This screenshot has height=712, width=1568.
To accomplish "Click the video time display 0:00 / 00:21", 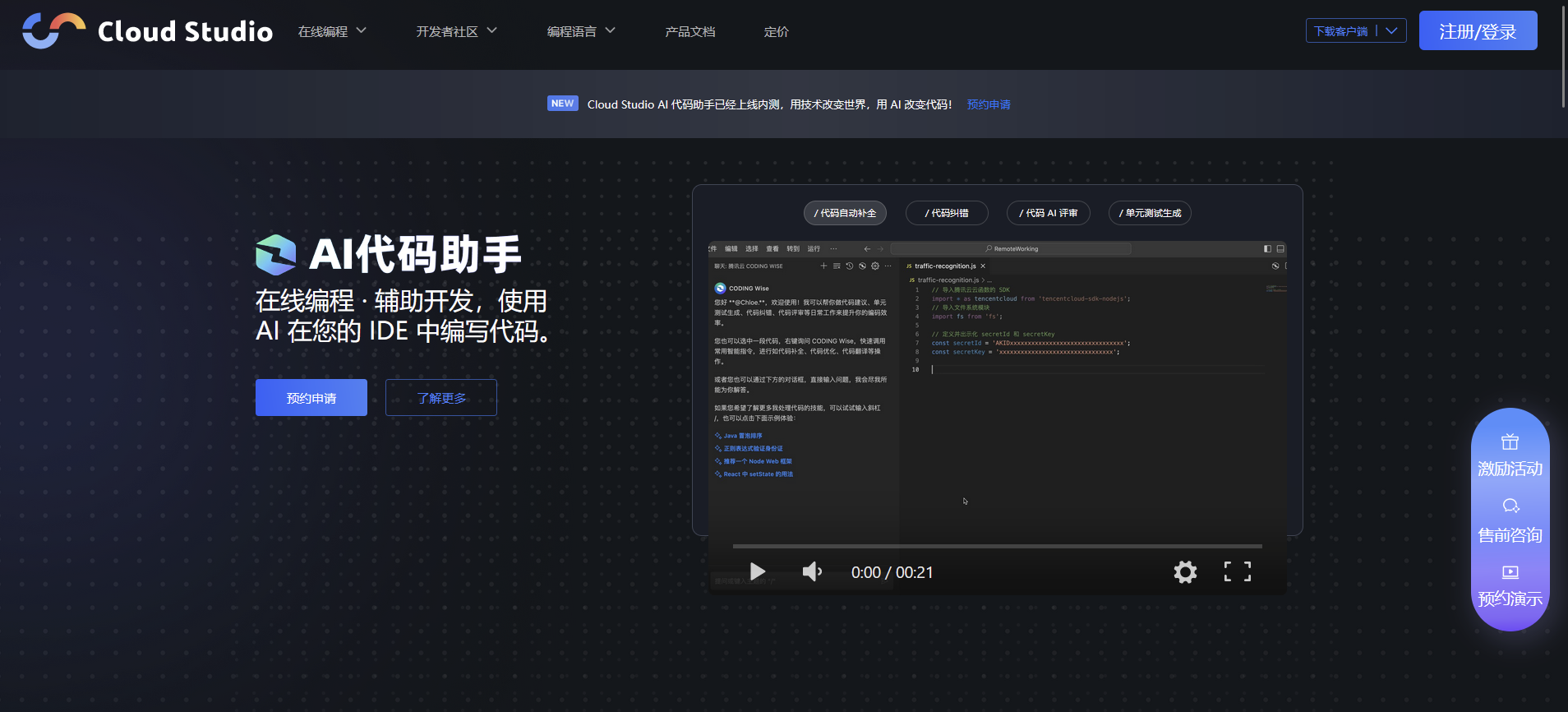I will pos(892,572).
